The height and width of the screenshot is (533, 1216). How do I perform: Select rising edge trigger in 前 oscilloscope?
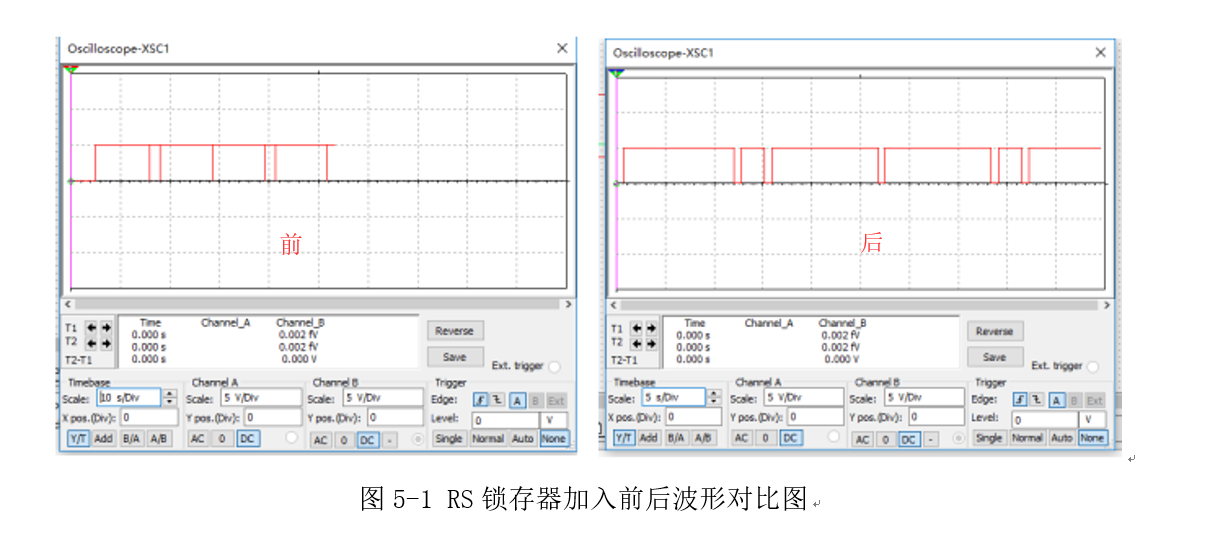pyautogui.click(x=480, y=400)
